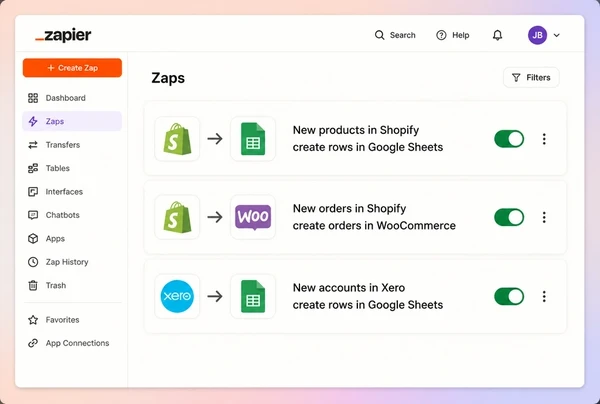
Task: Click the Tables icon in sidebar
Action: pos(33,168)
